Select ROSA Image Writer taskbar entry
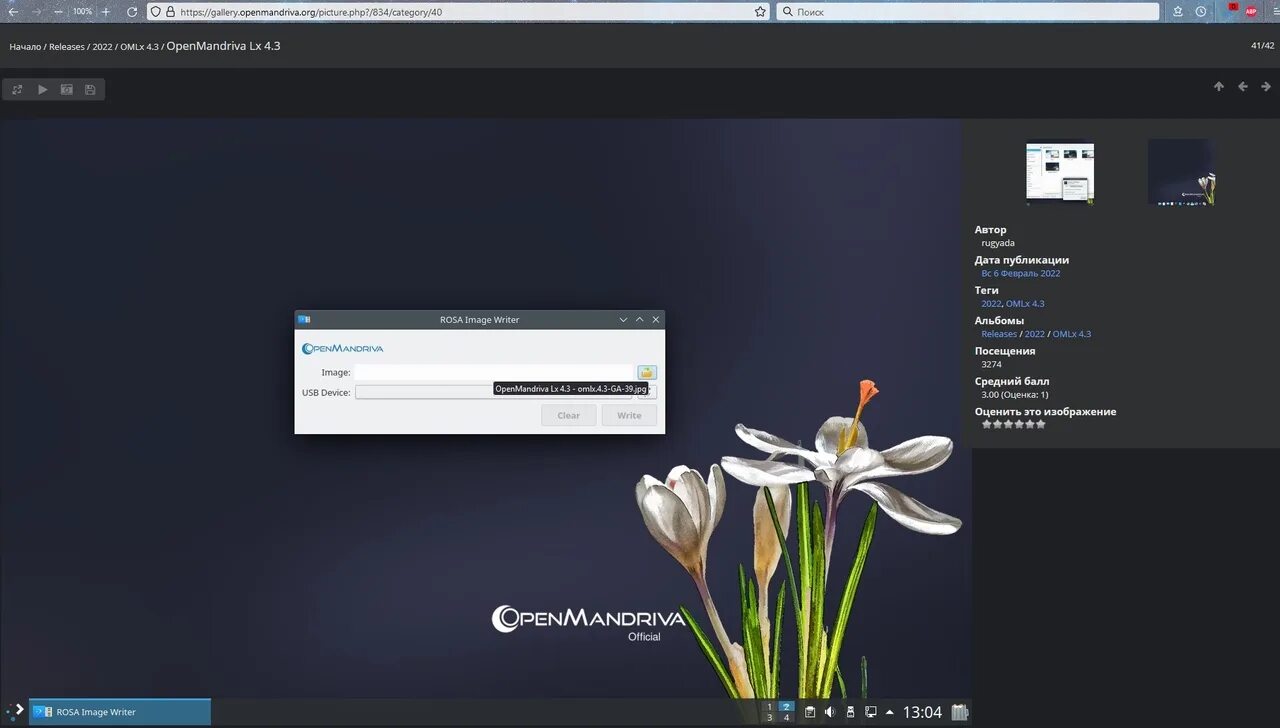Viewport: 1280px width, 728px height. (x=120, y=712)
